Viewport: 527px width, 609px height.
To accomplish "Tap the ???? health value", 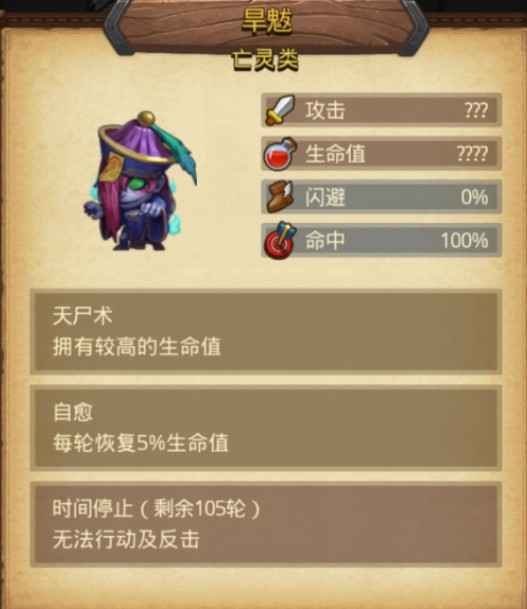I will [x=472, y=154].
